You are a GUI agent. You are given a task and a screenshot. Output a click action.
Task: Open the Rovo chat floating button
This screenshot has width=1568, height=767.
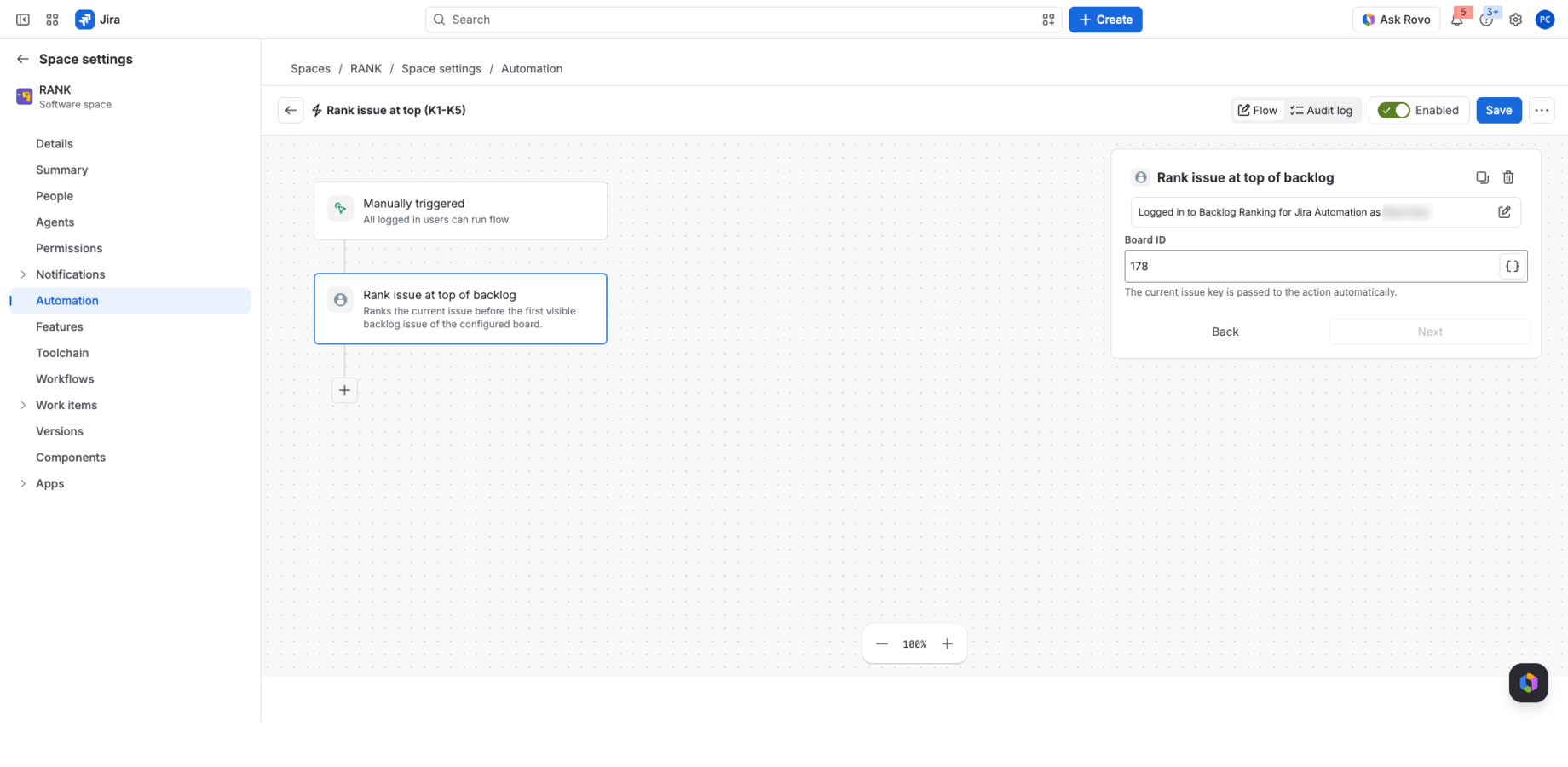click(x=1528, y=683)
